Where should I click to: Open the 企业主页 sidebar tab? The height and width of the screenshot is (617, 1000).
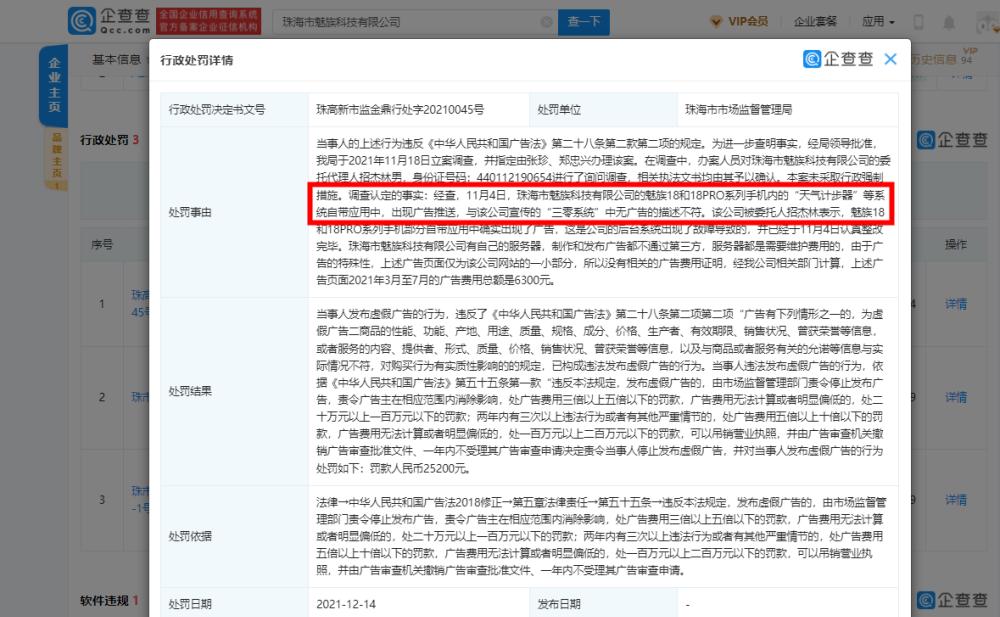point(54,85)
